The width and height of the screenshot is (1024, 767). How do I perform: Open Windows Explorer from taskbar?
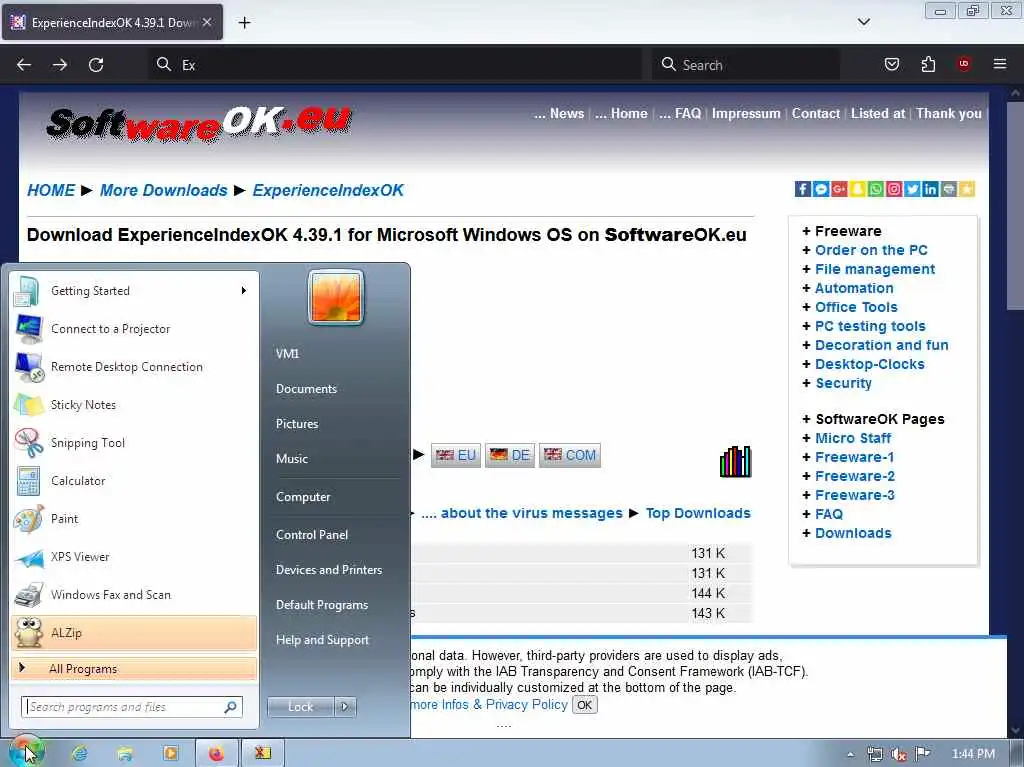pyautogui.click(x=125, y=753)
